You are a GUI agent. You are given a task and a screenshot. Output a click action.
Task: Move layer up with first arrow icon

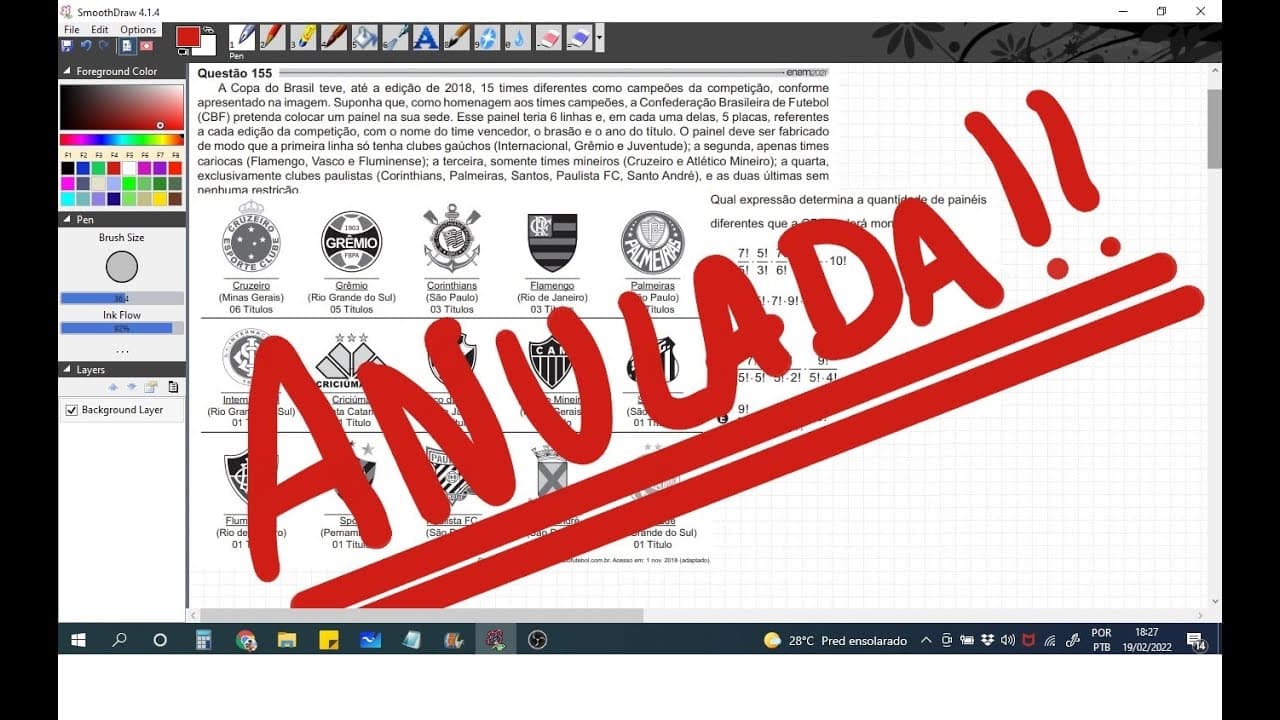(x=113, y=387)
